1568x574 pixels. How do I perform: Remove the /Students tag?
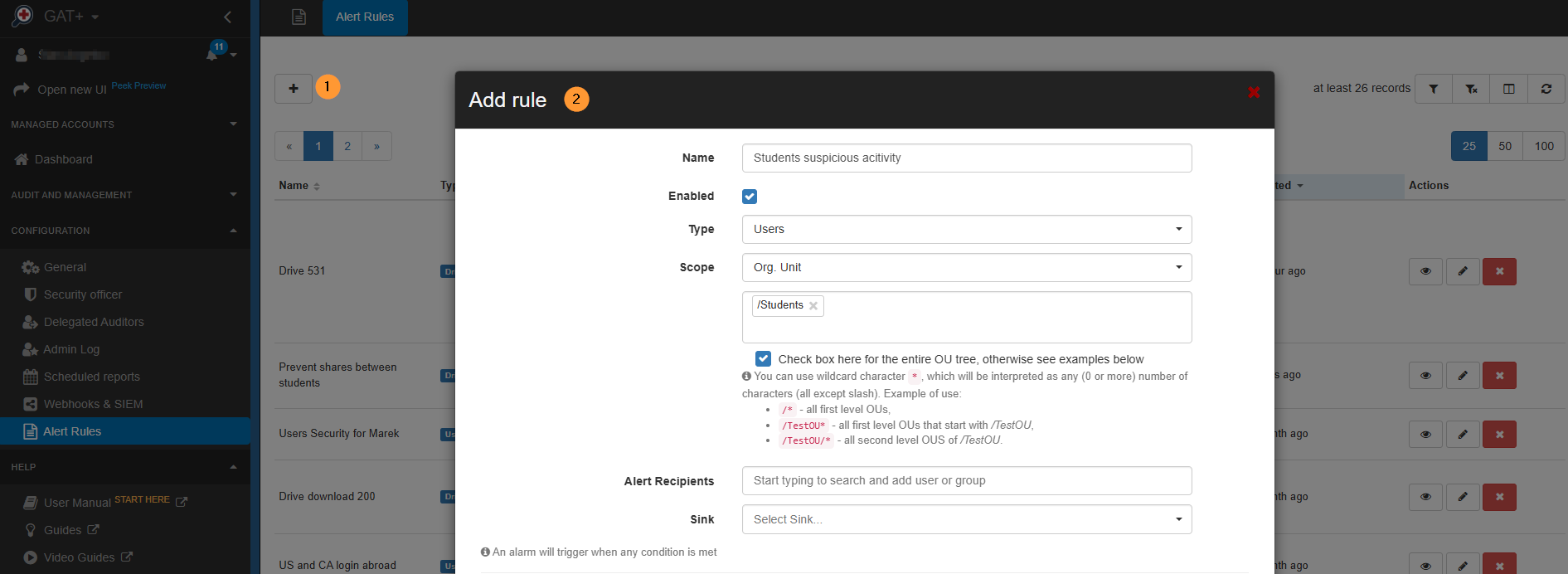(813, 306)
